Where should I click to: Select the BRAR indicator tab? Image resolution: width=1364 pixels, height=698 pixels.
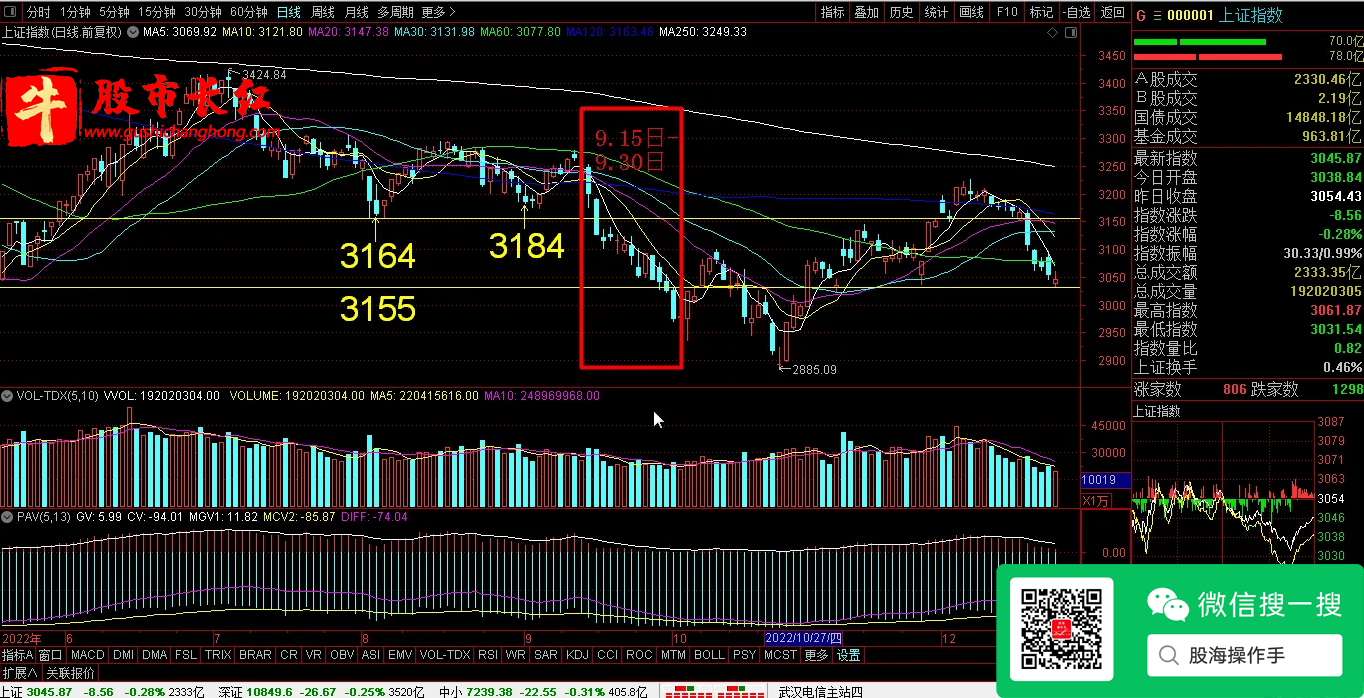click(255, 655)
